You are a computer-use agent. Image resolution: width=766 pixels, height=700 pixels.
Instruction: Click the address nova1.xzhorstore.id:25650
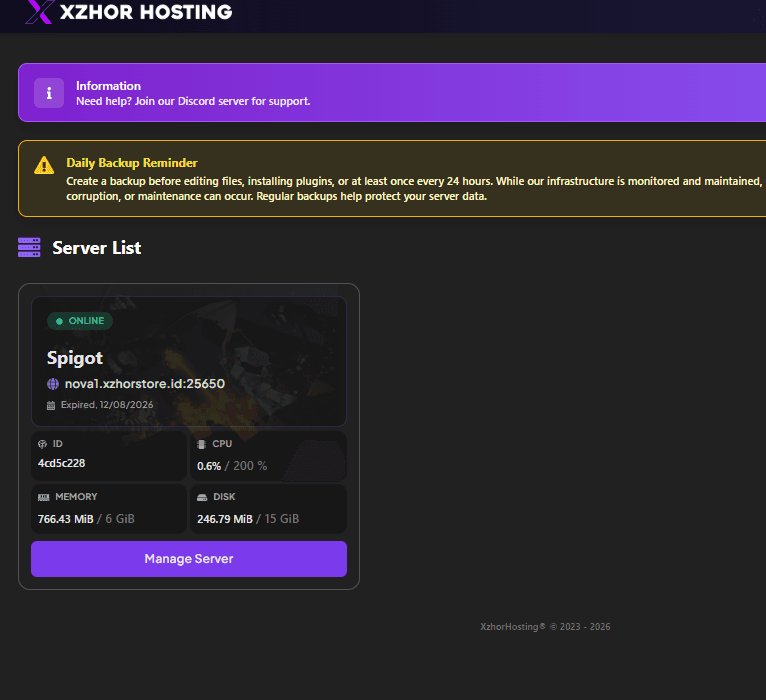tap(145, 383)
